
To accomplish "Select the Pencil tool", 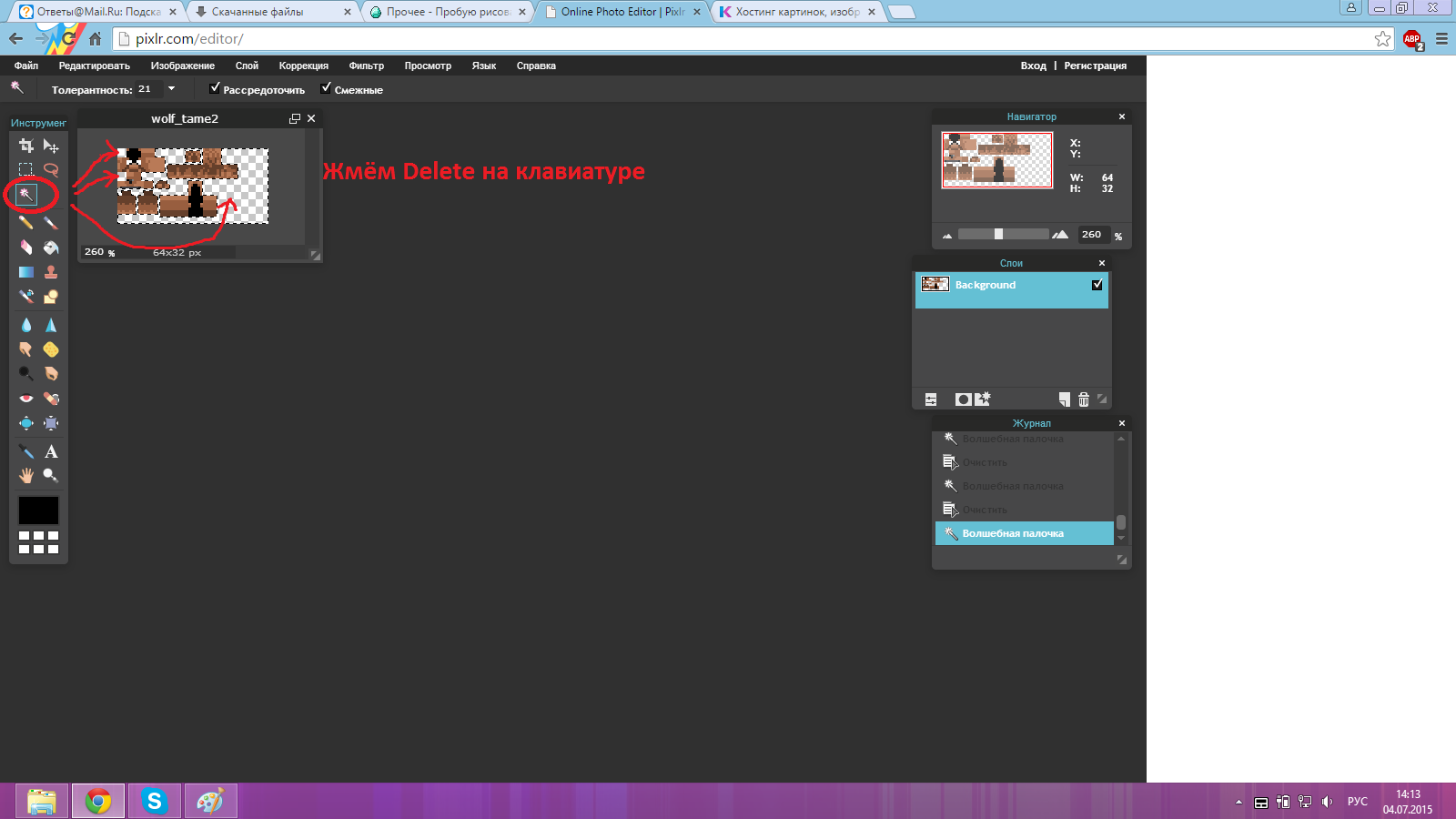I will [26, 222].
